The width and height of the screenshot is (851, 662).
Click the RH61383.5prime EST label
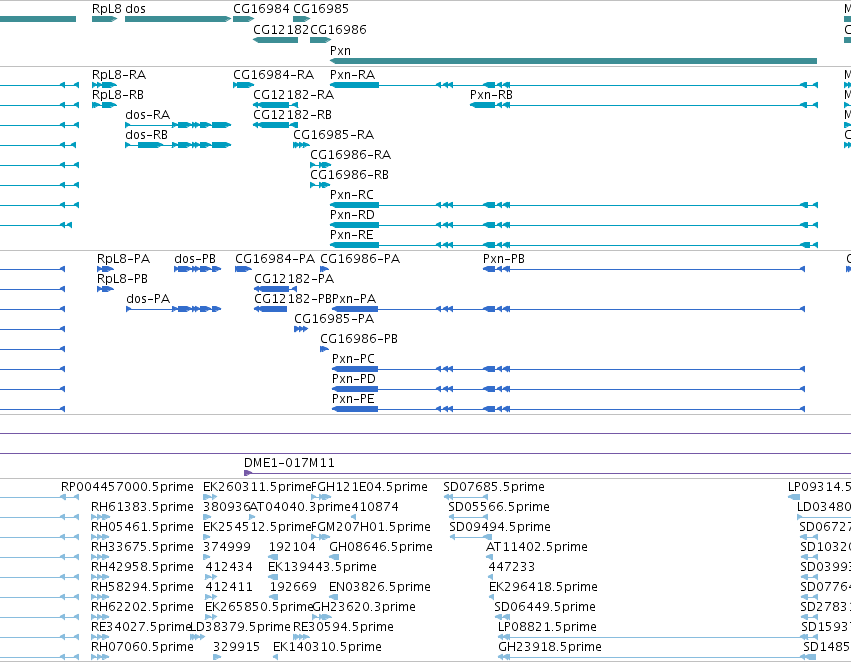tap(142, 507)
